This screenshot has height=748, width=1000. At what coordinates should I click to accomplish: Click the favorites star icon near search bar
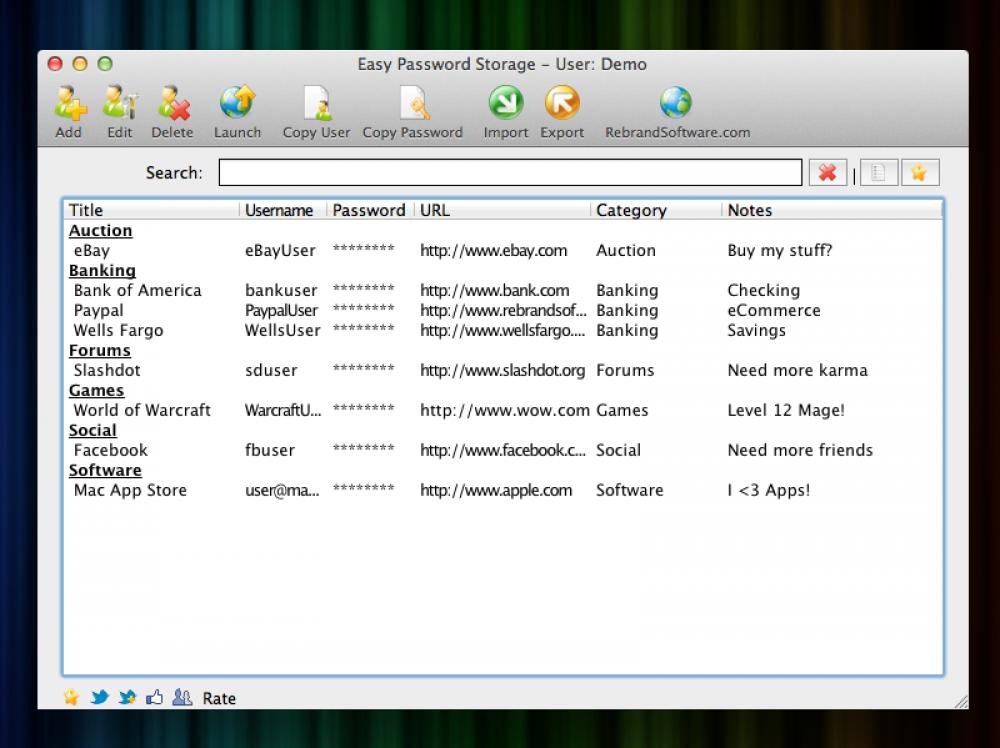[920, 172]
